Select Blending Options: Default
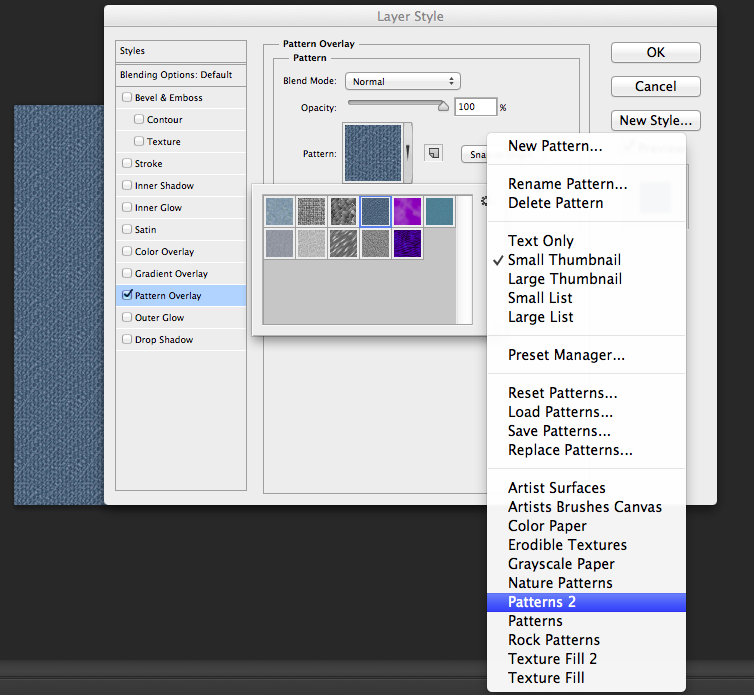Image resolution: width=754 pixels, height=695 pixels. tap(181, 75)
